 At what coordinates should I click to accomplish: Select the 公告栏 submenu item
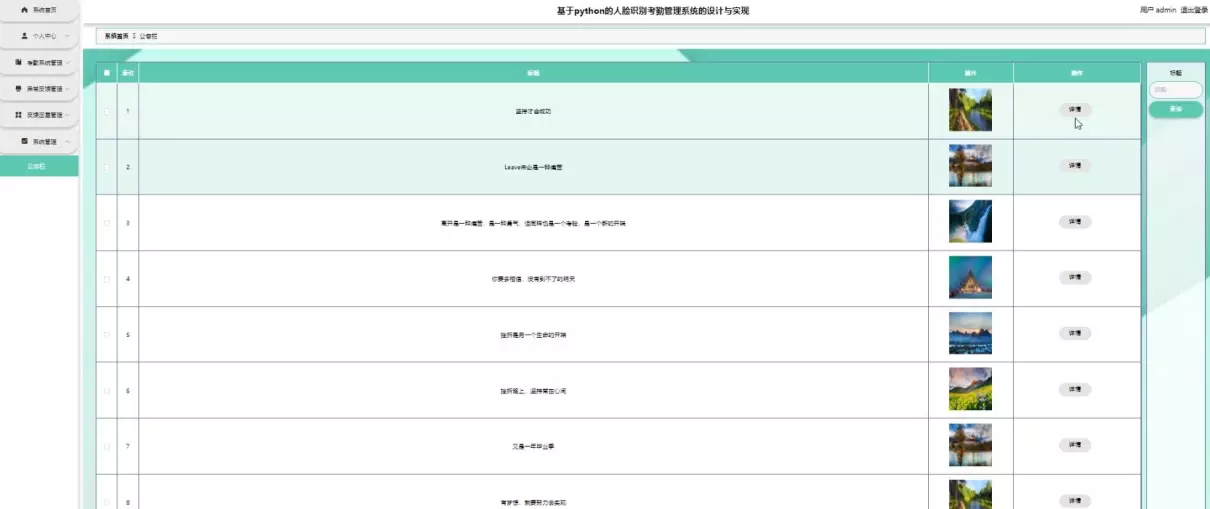tap(38, 166)
